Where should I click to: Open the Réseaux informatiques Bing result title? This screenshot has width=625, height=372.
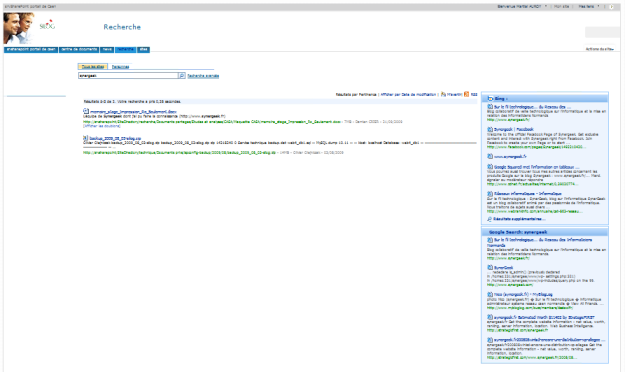(x=527, y=193)
